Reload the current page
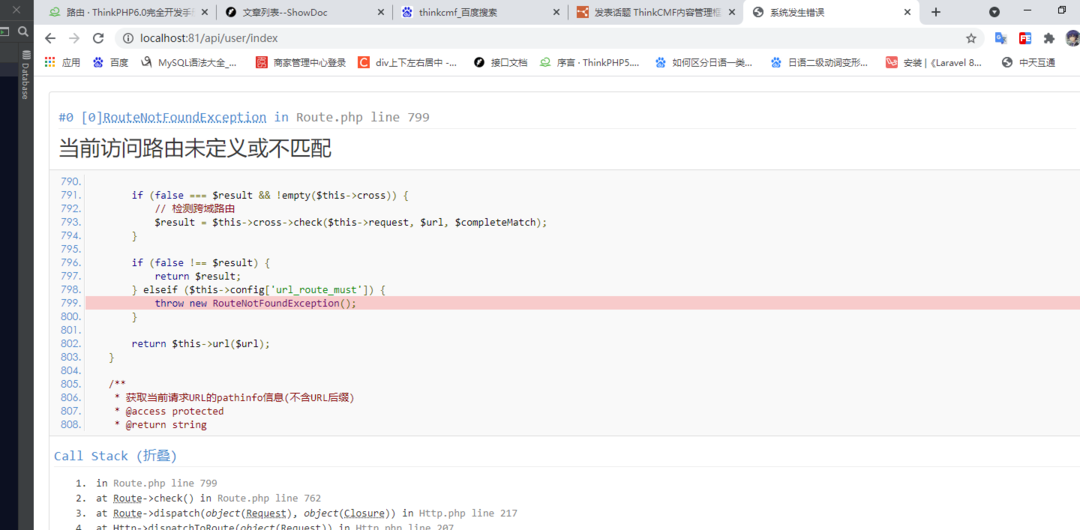Viewport: 1080px width, 530px height. (98, 39)
